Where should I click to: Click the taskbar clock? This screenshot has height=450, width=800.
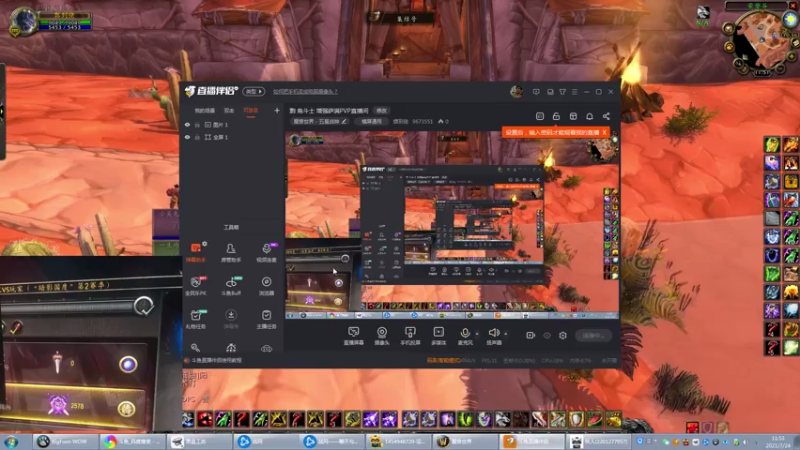778,441
